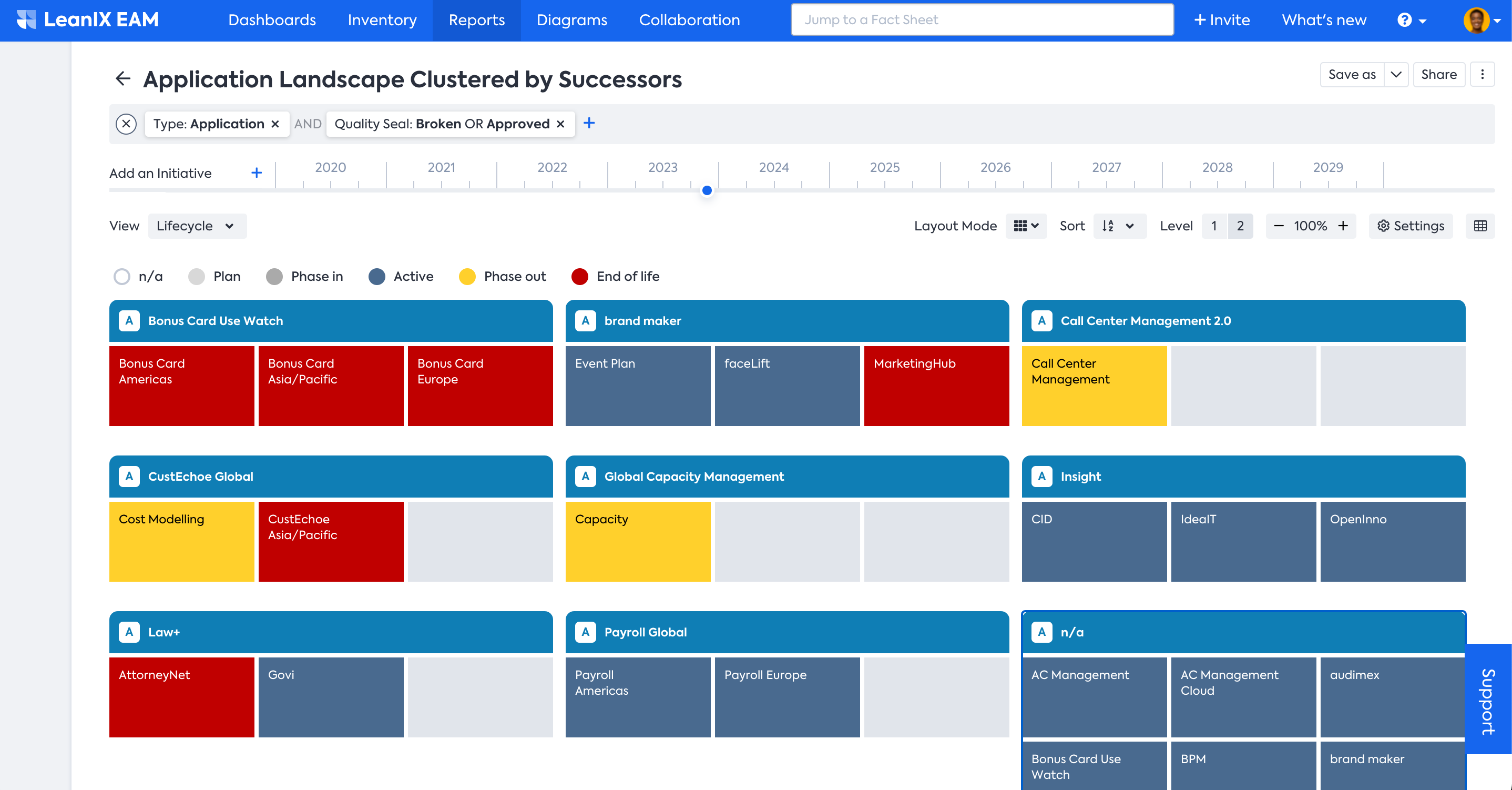Open the AttorneyNet tile
The height and width of the screenshot is (790, 1512).
point(182,697)
